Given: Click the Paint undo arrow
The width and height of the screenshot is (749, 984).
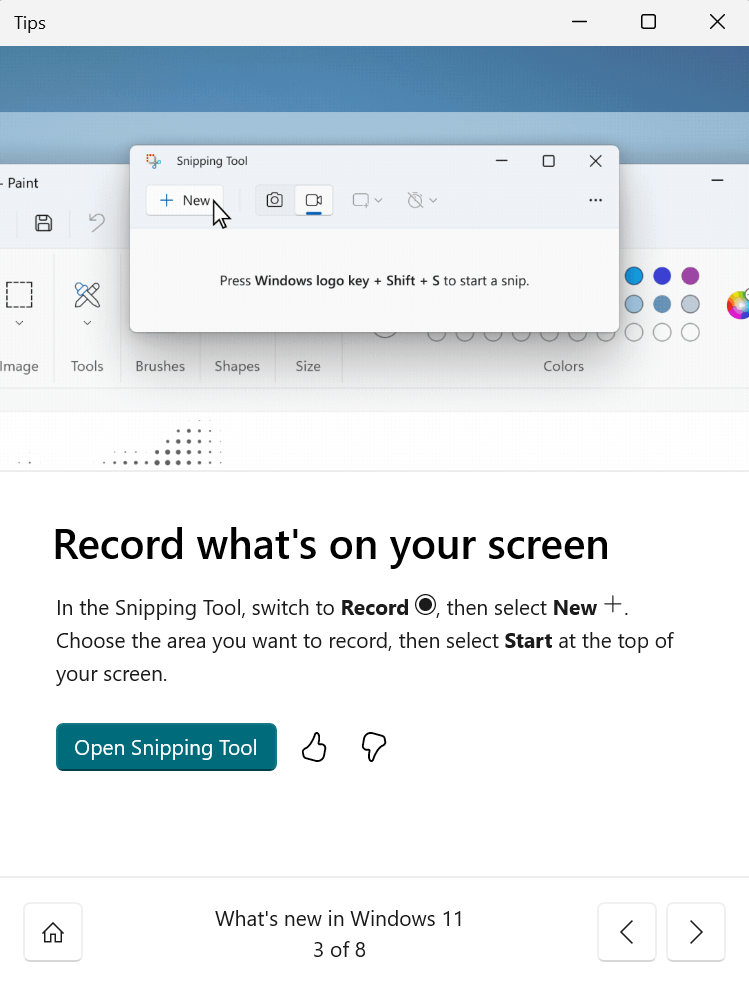Looking at the screenshot, I should click(x=97, y=223).
